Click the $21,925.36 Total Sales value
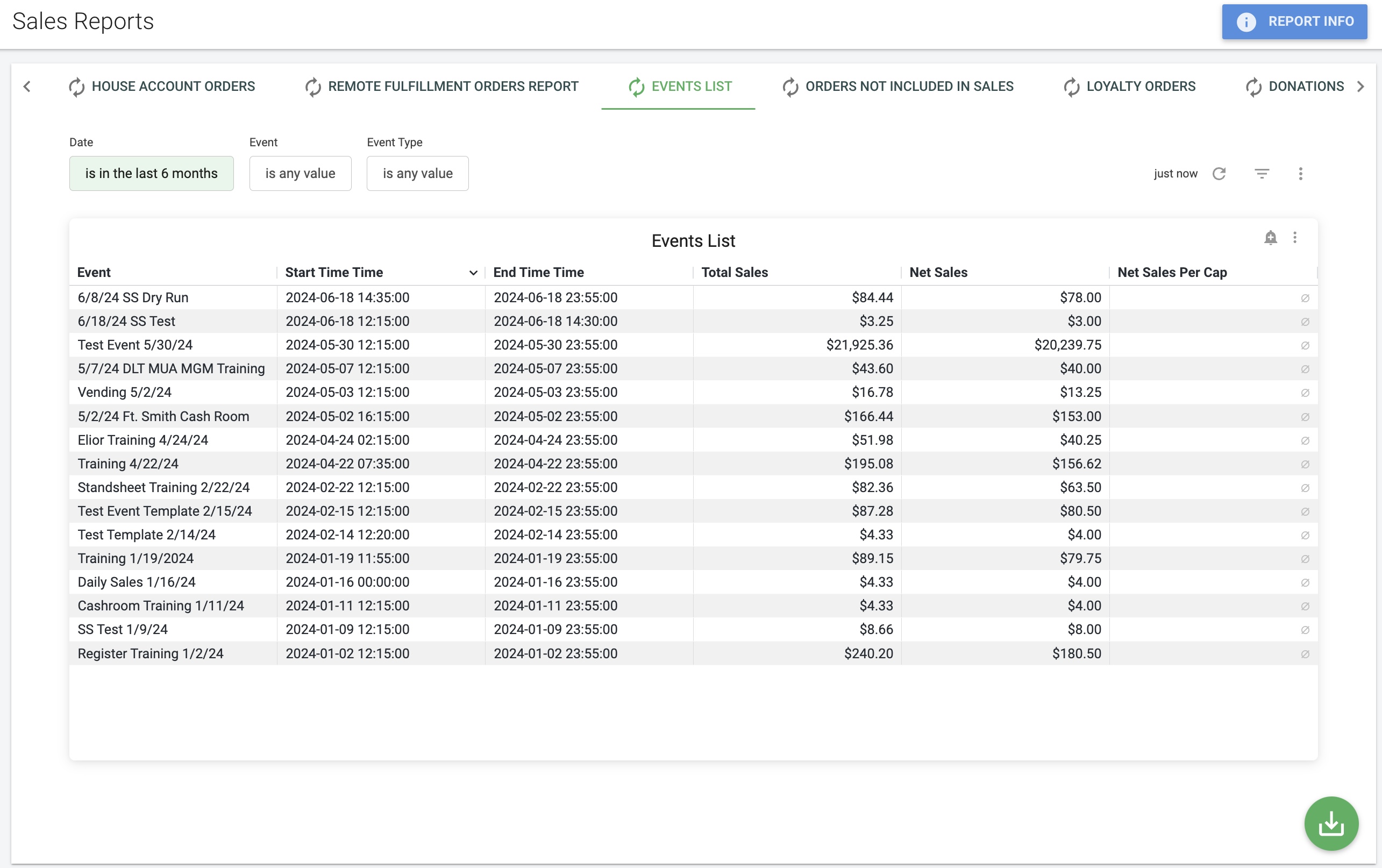1382x868 pixels. 860,345
